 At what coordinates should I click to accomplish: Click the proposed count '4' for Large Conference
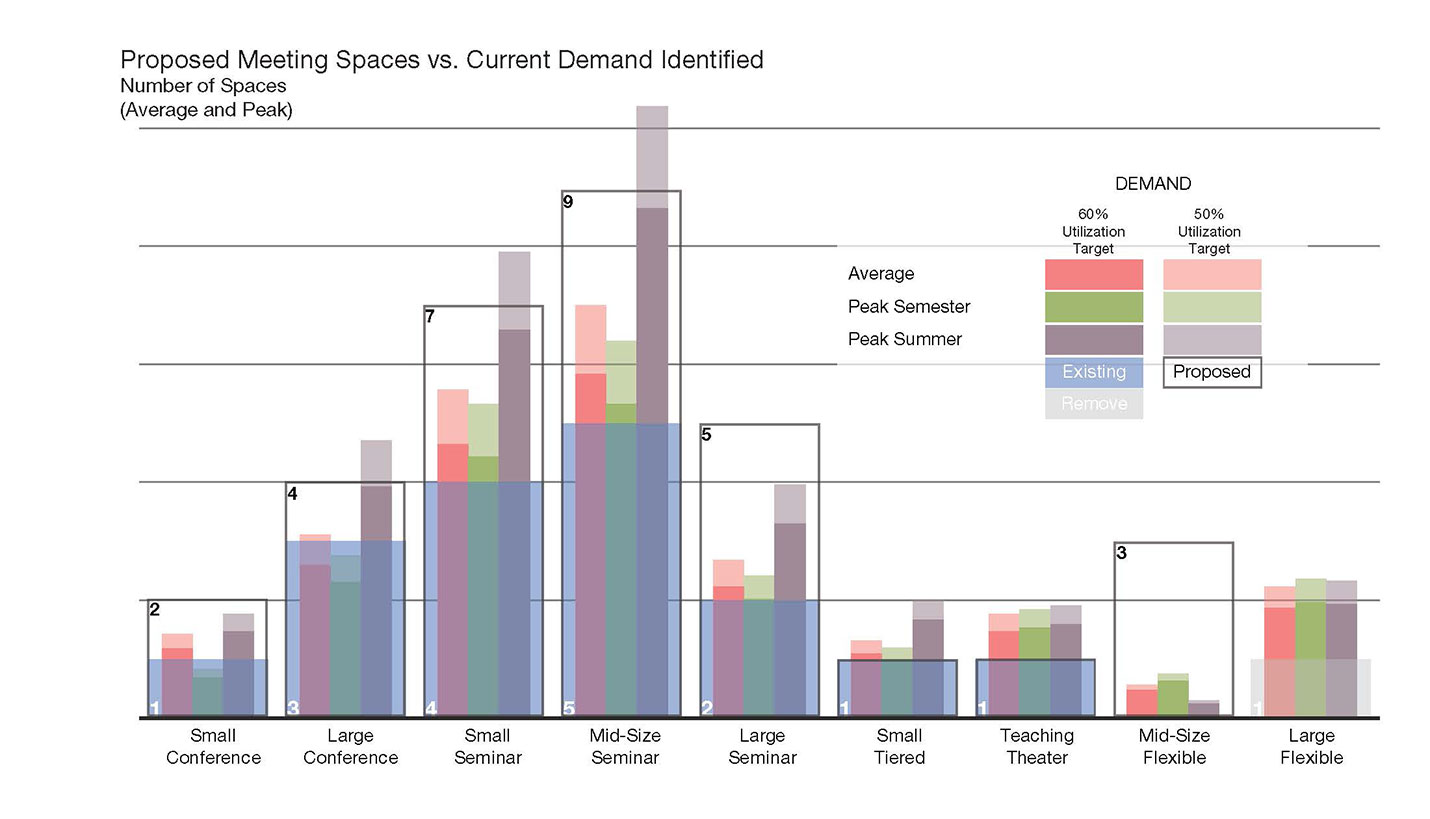coord(293,494)
